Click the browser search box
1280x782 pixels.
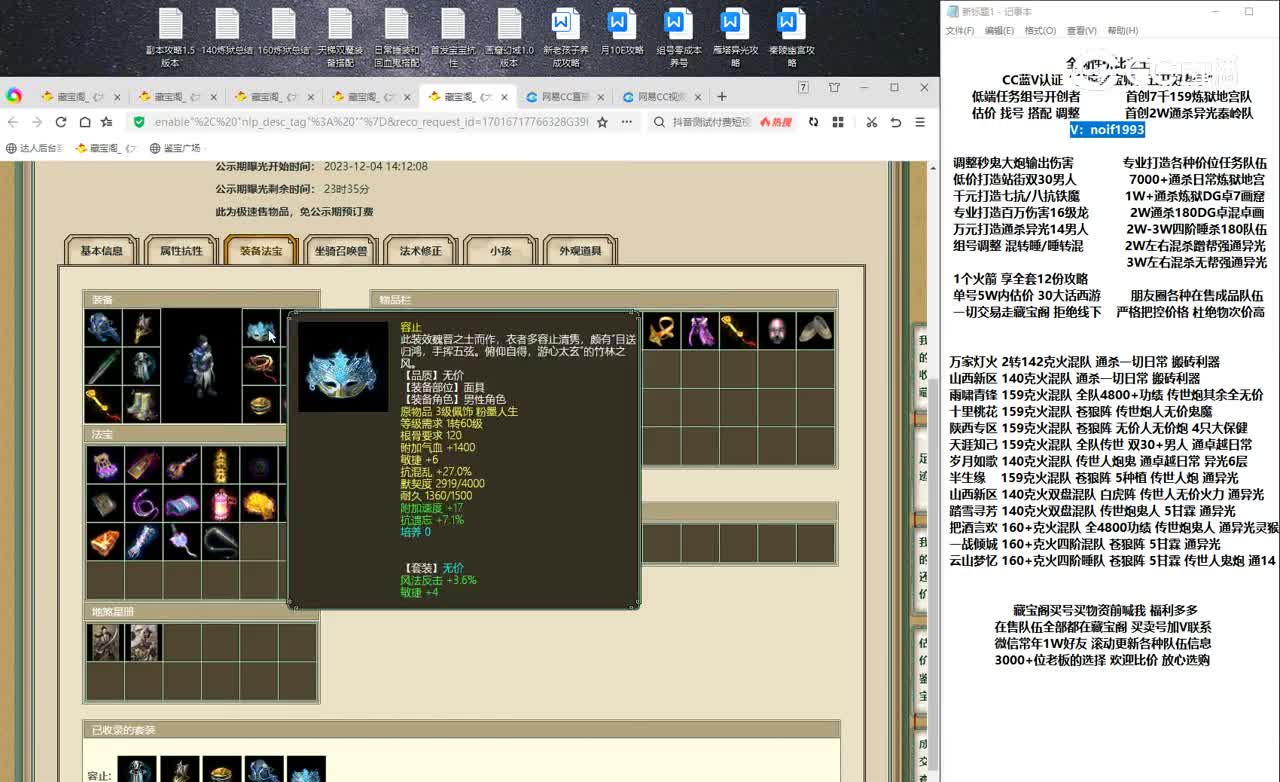pyautogui.click(x=712, y=122)
